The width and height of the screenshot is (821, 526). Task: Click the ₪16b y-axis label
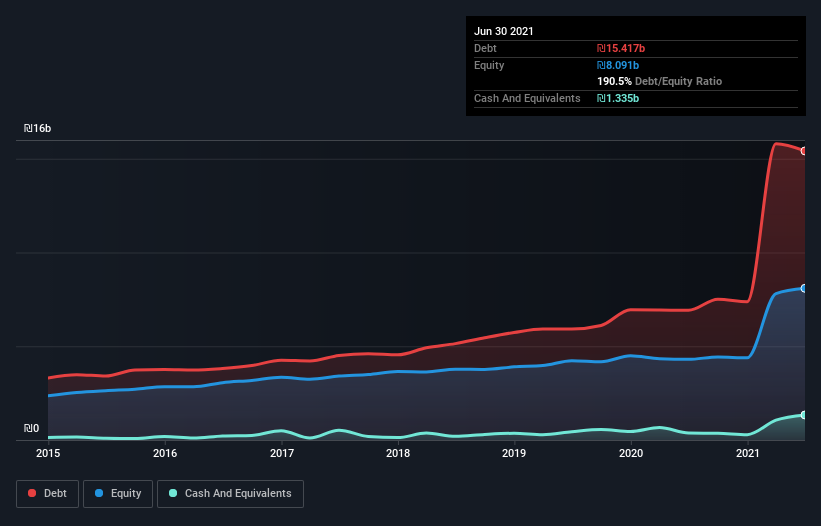click(x=37, y=128)
